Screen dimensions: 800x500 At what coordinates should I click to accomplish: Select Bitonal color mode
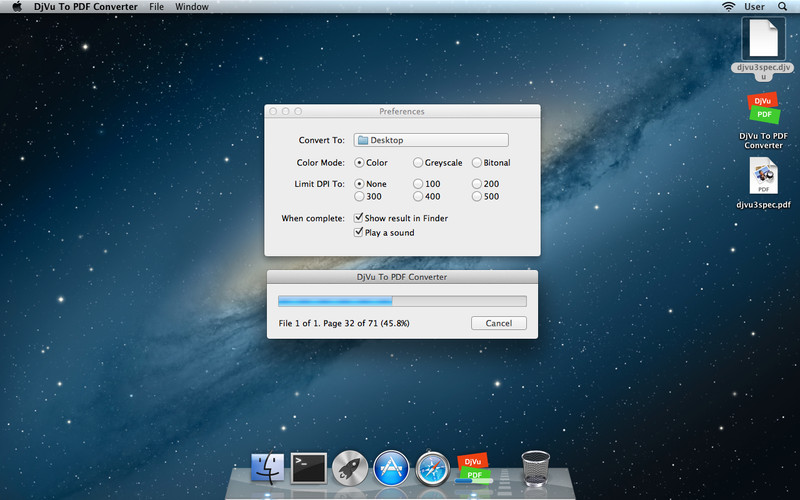click(477, 163)
